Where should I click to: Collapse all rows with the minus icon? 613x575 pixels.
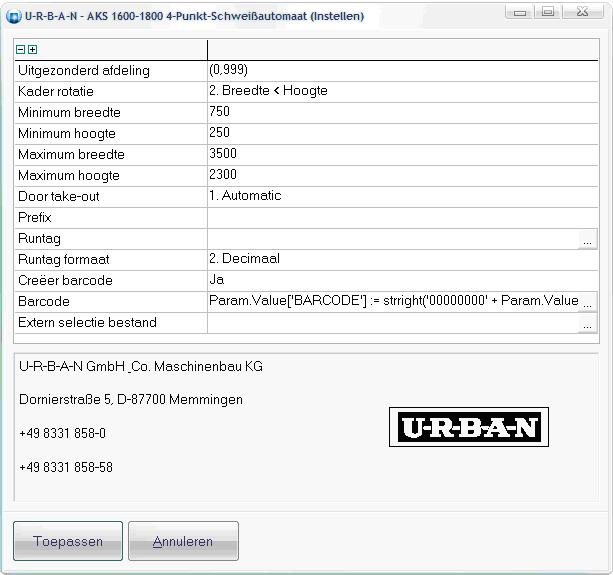coord(20,50)
